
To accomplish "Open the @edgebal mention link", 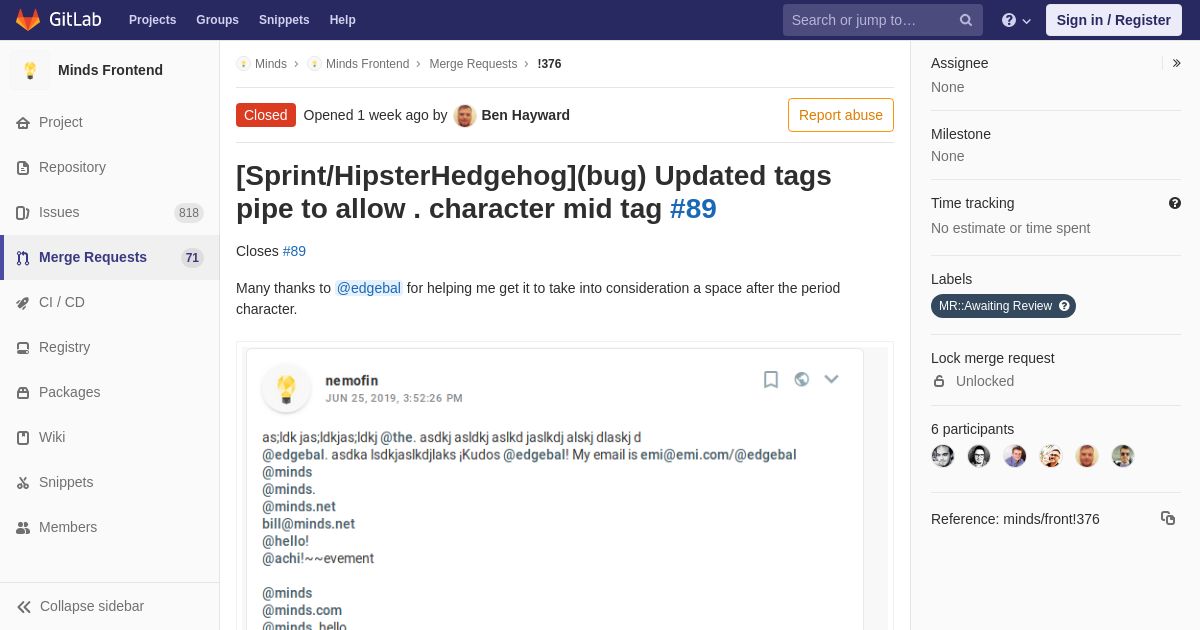I will pyautogui.click(x=368, y=288).
